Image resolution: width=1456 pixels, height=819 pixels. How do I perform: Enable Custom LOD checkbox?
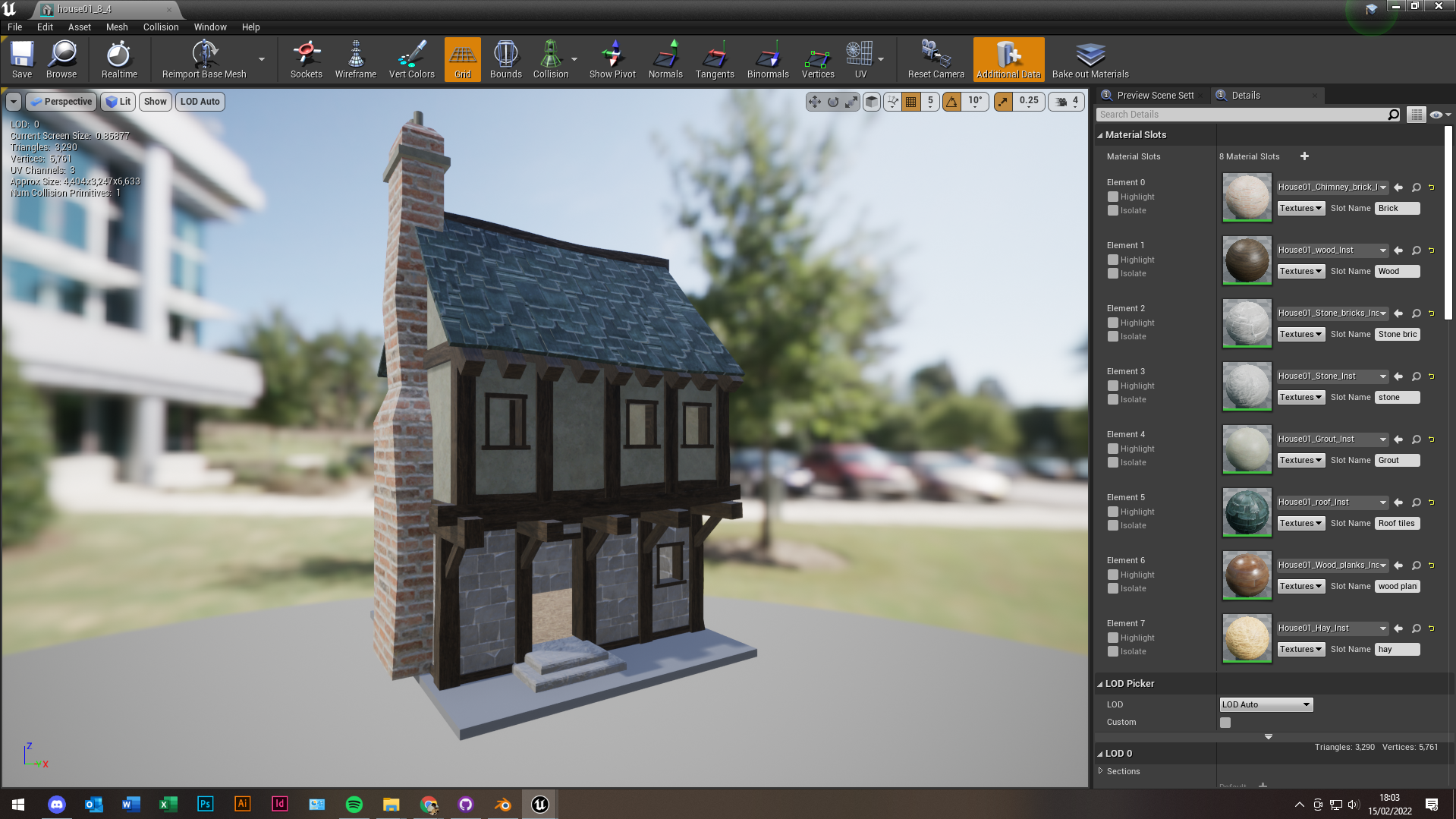click(1225, 723)
